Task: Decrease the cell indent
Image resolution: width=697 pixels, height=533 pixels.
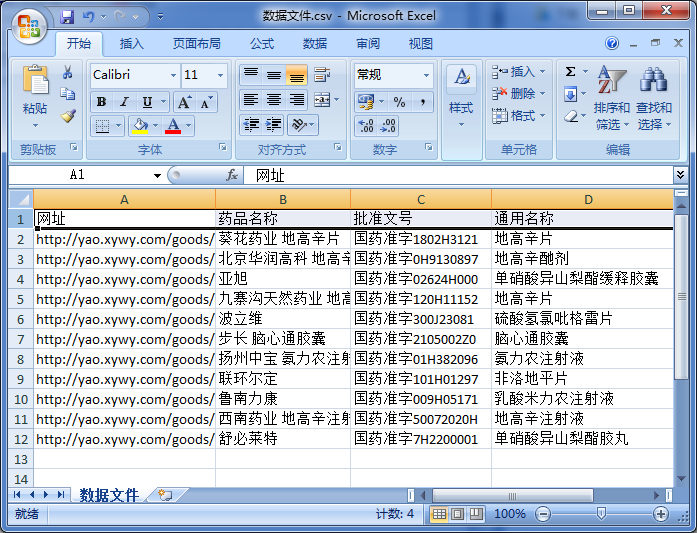Action: pyautogui.click(x=251, y=125)
